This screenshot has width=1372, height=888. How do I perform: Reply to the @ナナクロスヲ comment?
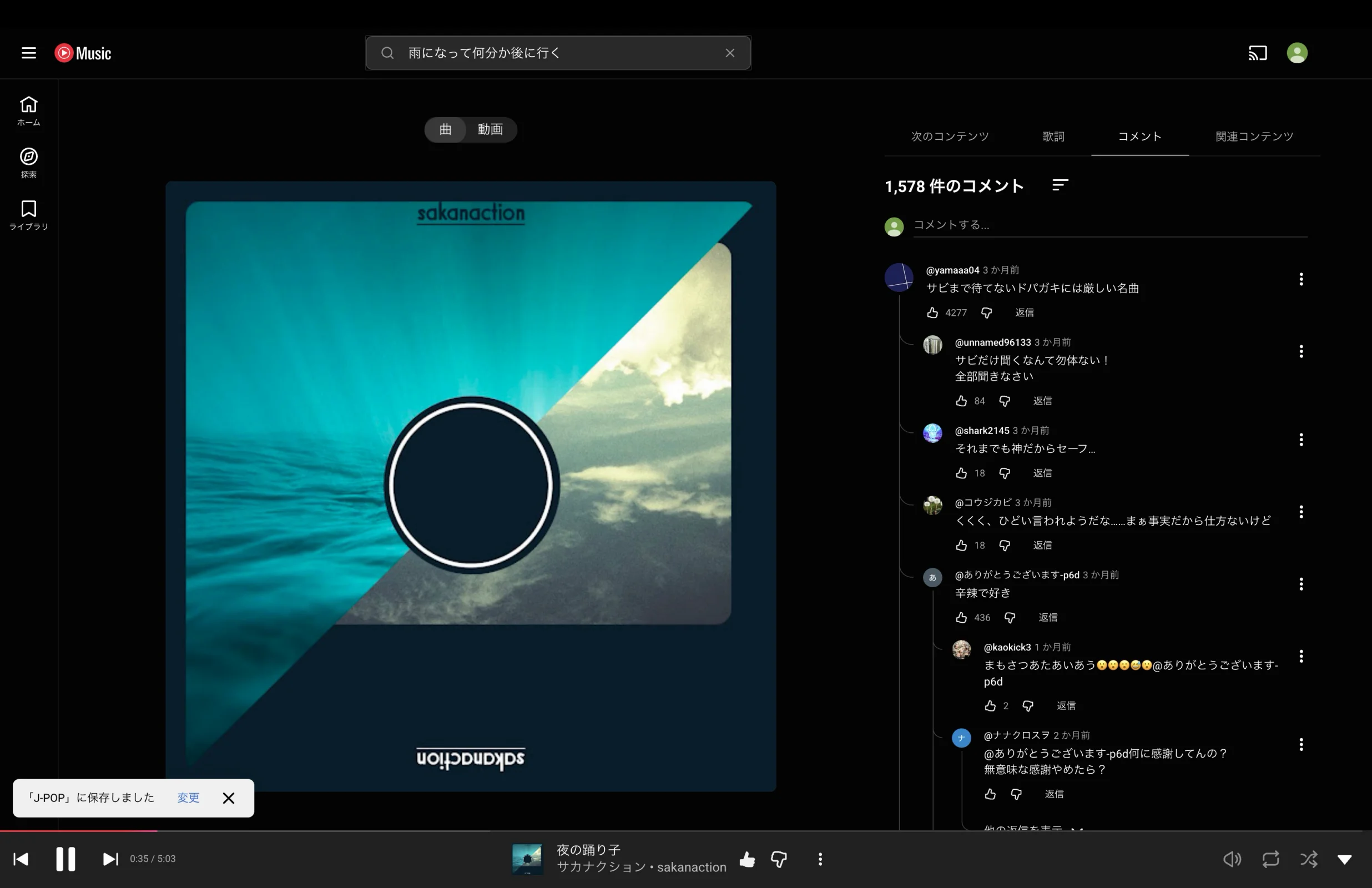[x=1055, y=794]
